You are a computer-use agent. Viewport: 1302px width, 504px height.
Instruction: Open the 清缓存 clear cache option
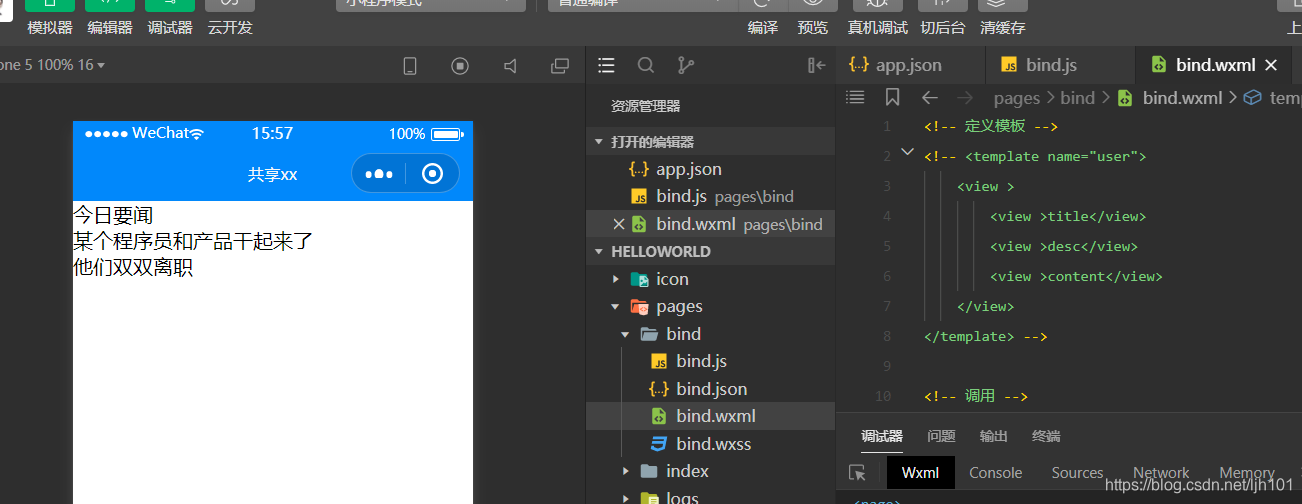pyautogui.click(x=1003, y=27)
